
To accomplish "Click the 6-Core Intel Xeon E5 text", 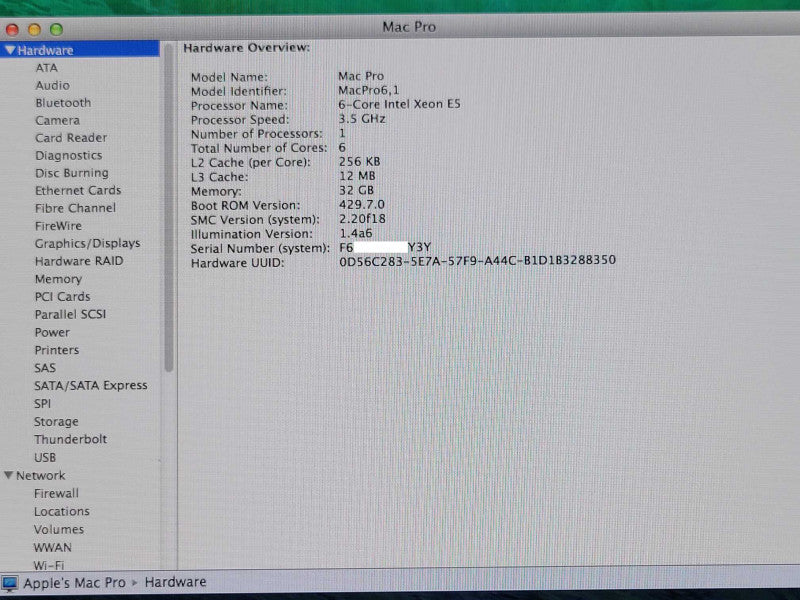I will (399, 104).
